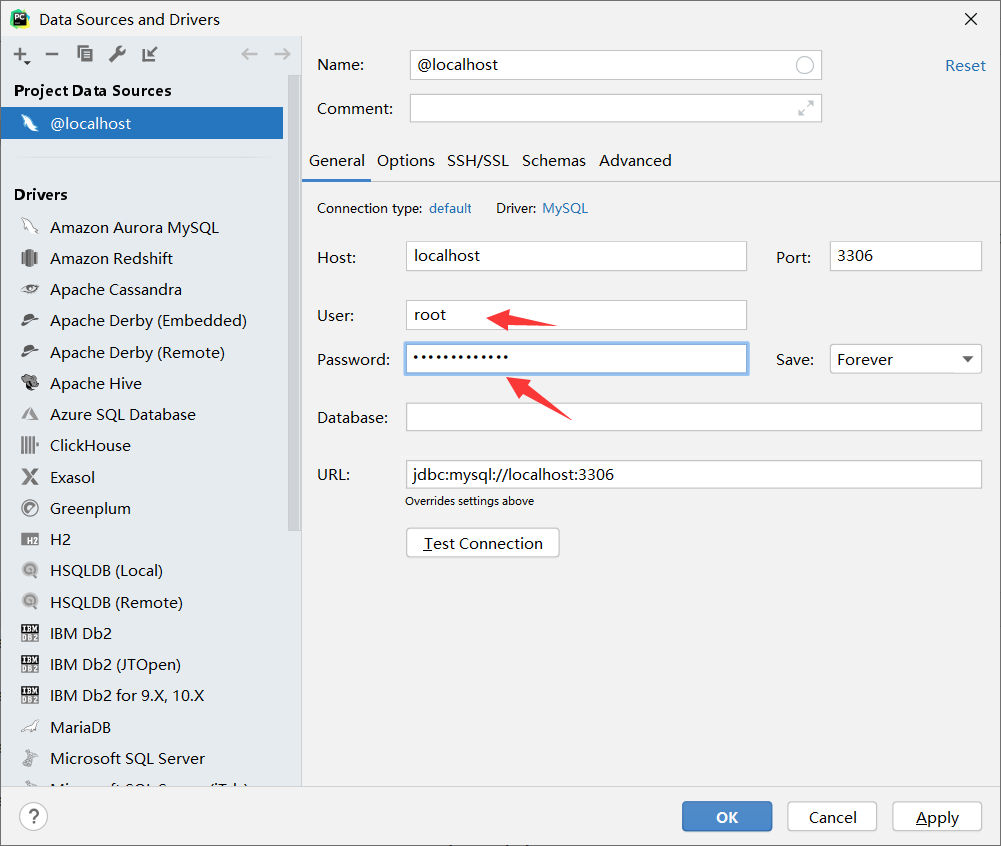Click the HSQLDB (Remote) icon
The width and height of the screenshot is (1001, 846).
(x=29, y=601)
